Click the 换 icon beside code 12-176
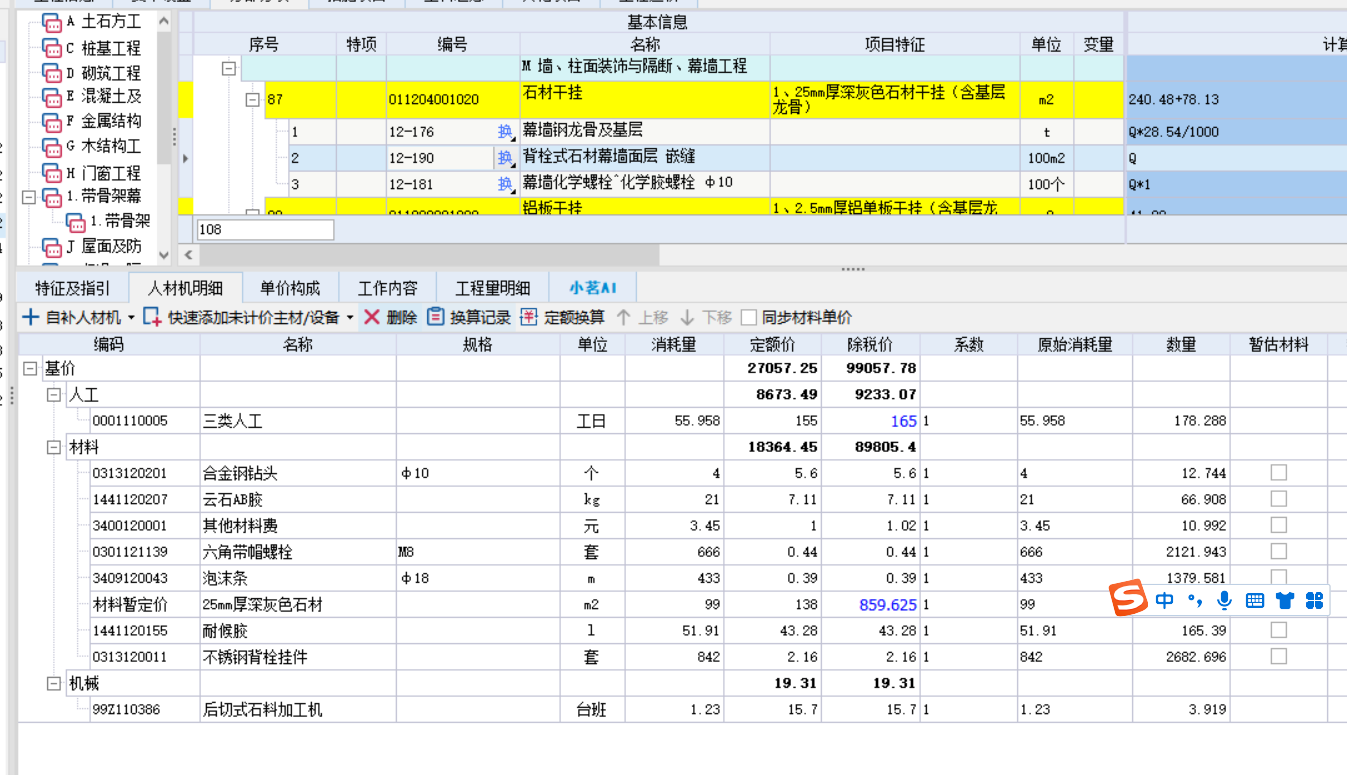The image size is (1347, 775). point(505,131)
